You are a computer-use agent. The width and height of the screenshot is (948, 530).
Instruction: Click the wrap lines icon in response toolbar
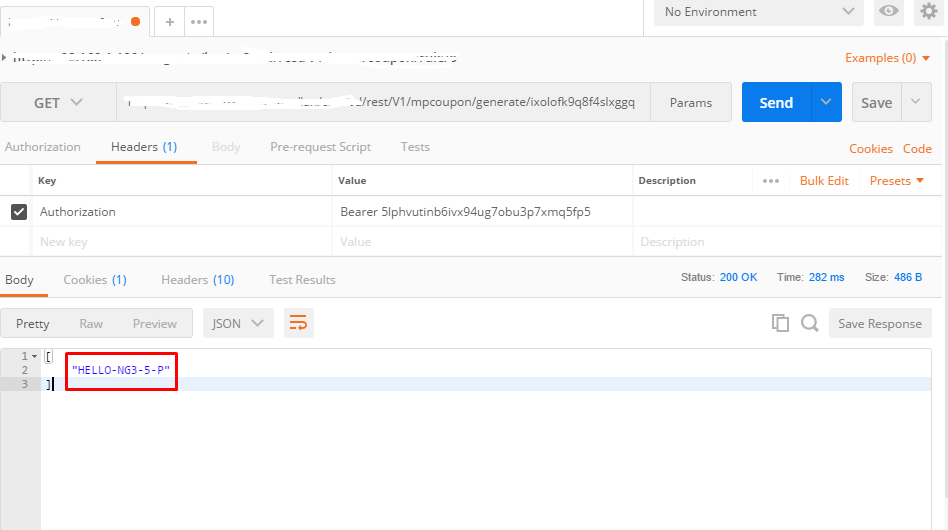click(298, 323)
